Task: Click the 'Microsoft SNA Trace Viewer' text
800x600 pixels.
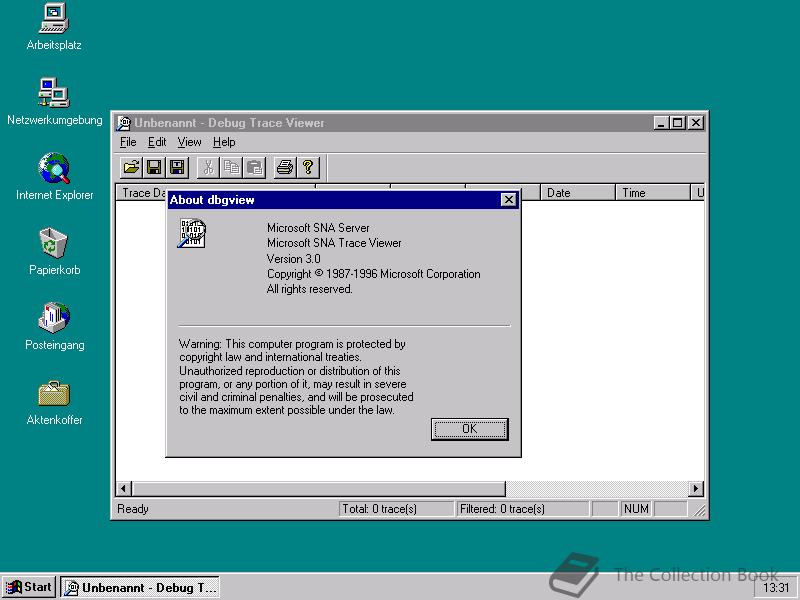Action: [334, 243]
